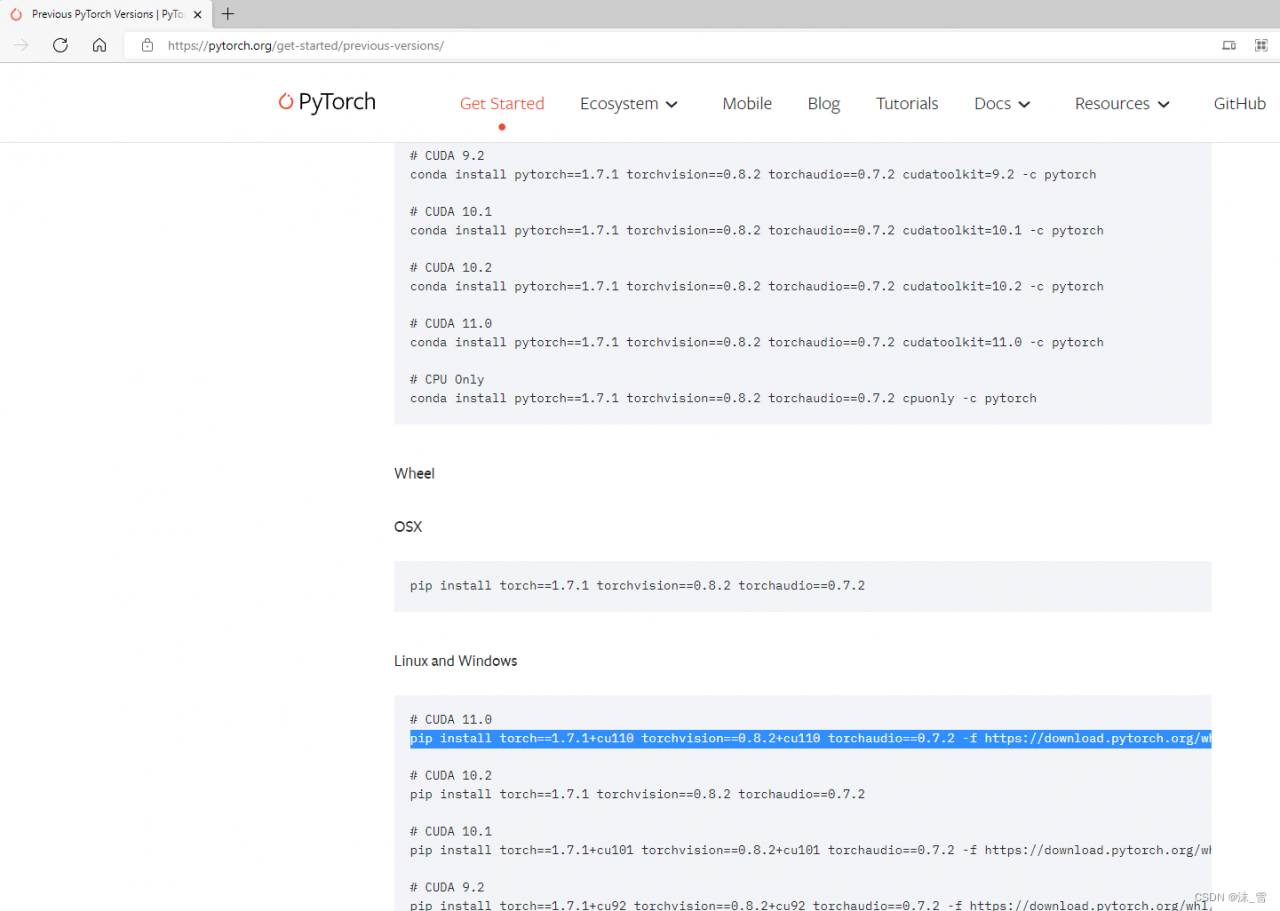Click the OSX pip install torch==1.7.1 command
Viewport: 1280px width, 911px height.
click(x=637, y=586)
